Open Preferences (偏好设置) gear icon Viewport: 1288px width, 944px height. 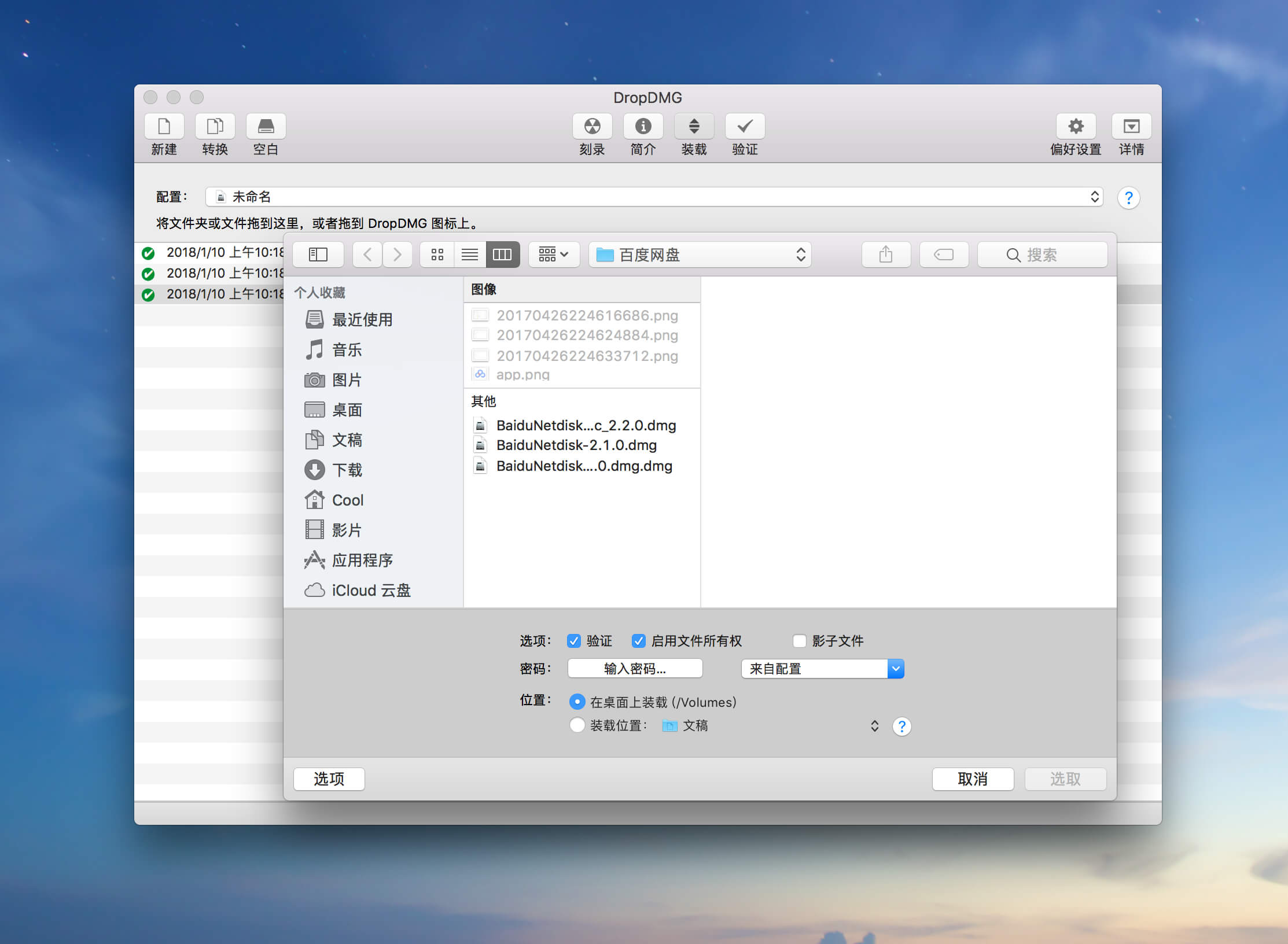pos(1076,126)
